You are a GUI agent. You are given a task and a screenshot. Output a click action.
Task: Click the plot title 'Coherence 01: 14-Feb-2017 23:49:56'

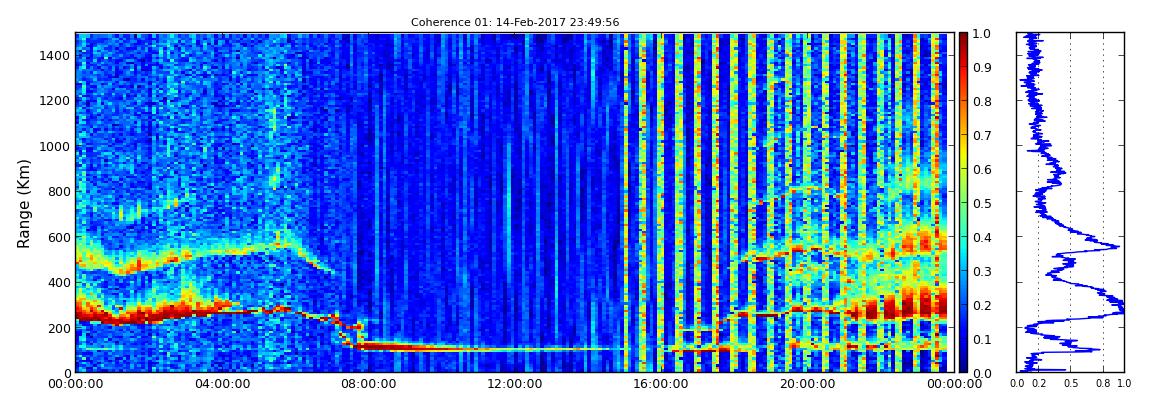pyautogui.click(x=515, y=22)
